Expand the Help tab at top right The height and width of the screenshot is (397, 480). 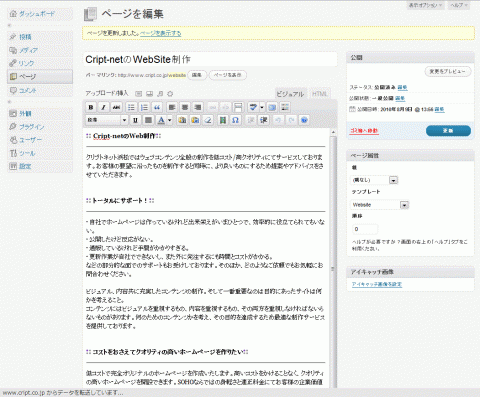[459, 5]
